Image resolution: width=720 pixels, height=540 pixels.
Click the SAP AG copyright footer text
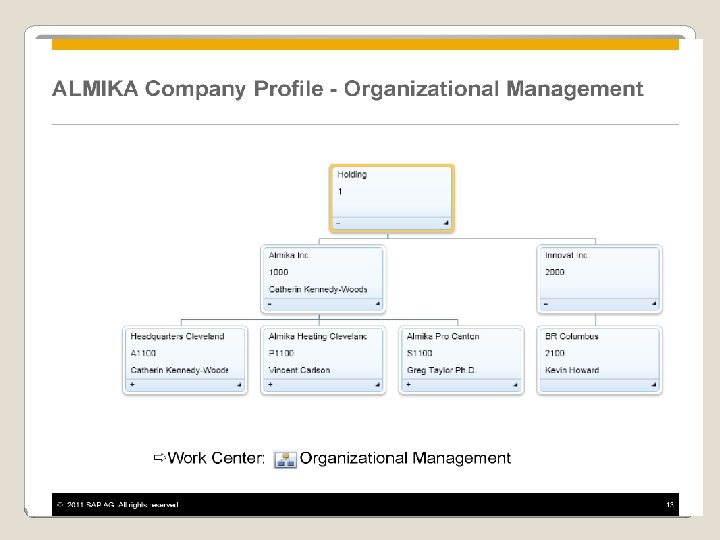coord(118,505)
